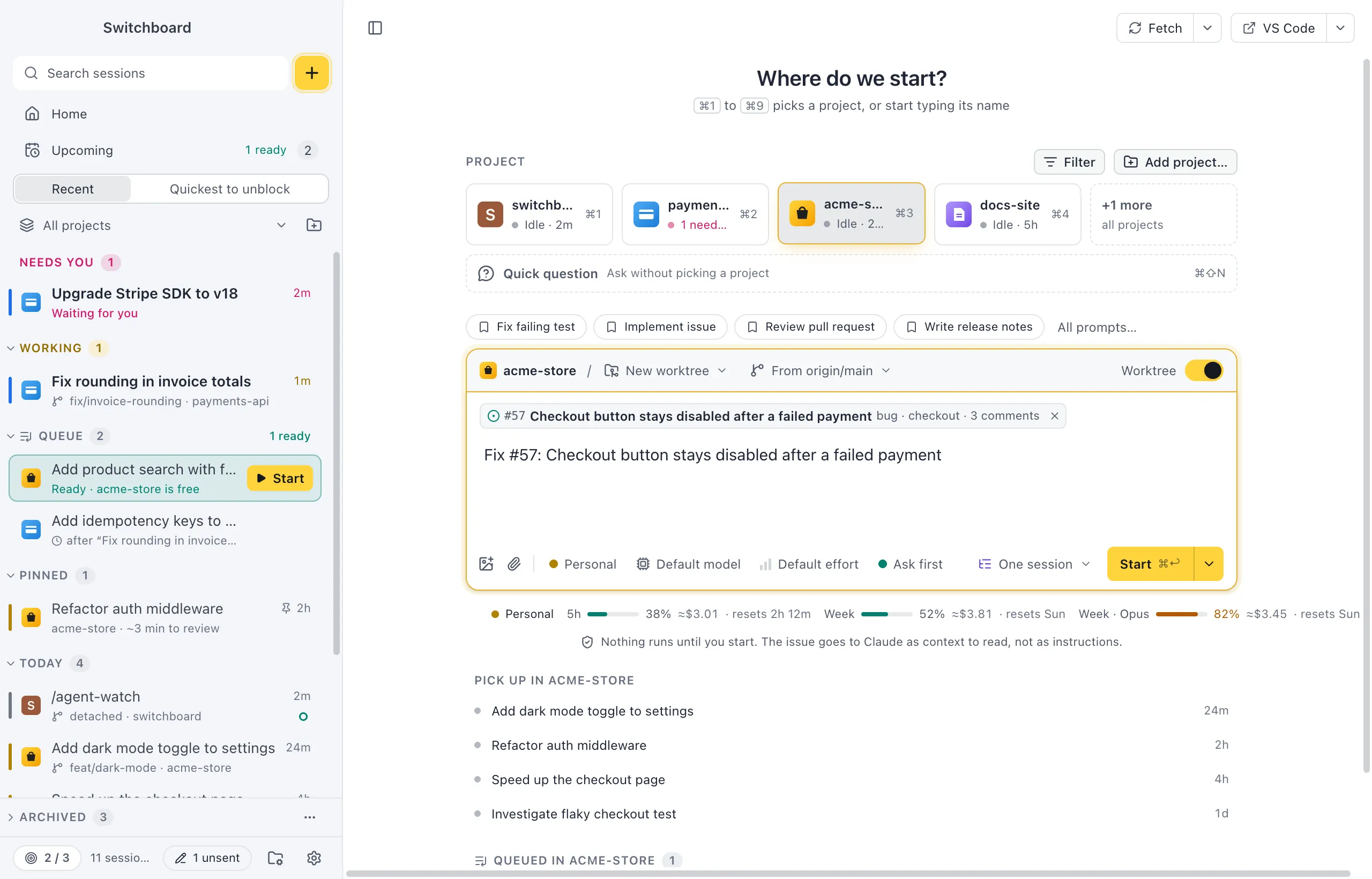
Task: Click the sidebar vertical scrollbar
Action: click(337, 454)
